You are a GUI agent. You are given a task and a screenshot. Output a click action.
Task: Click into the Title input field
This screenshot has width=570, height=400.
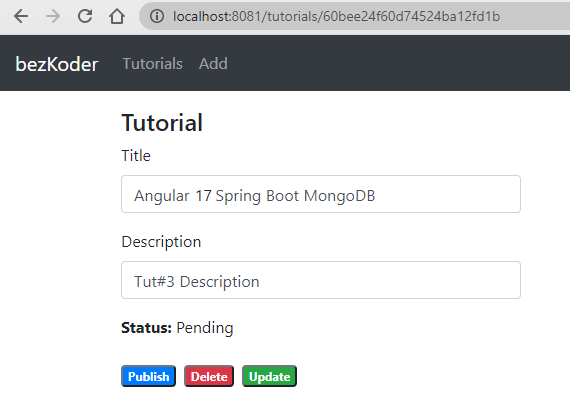tap(321, 194)
